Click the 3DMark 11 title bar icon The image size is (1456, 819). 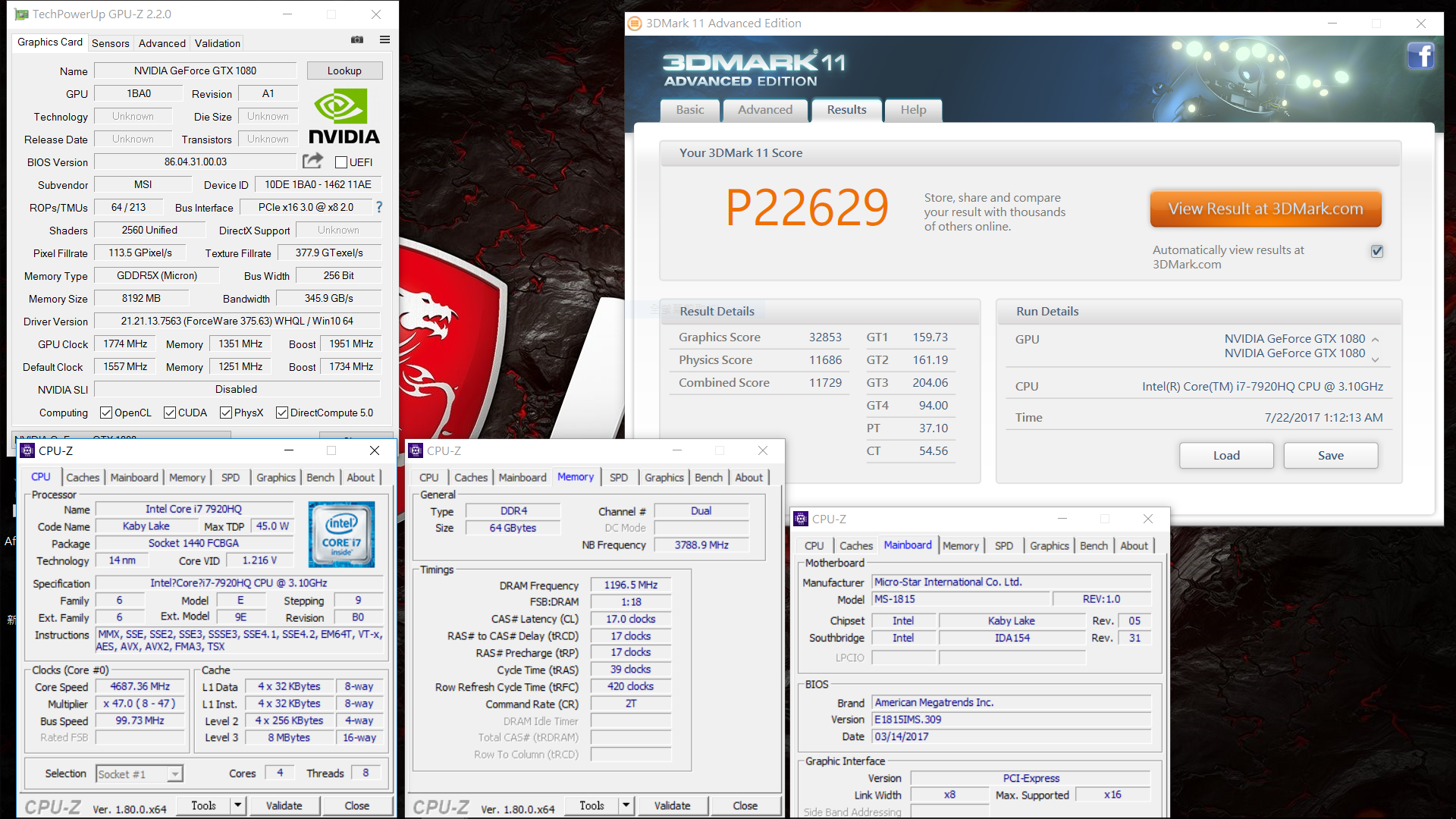[x=635, y=24]
